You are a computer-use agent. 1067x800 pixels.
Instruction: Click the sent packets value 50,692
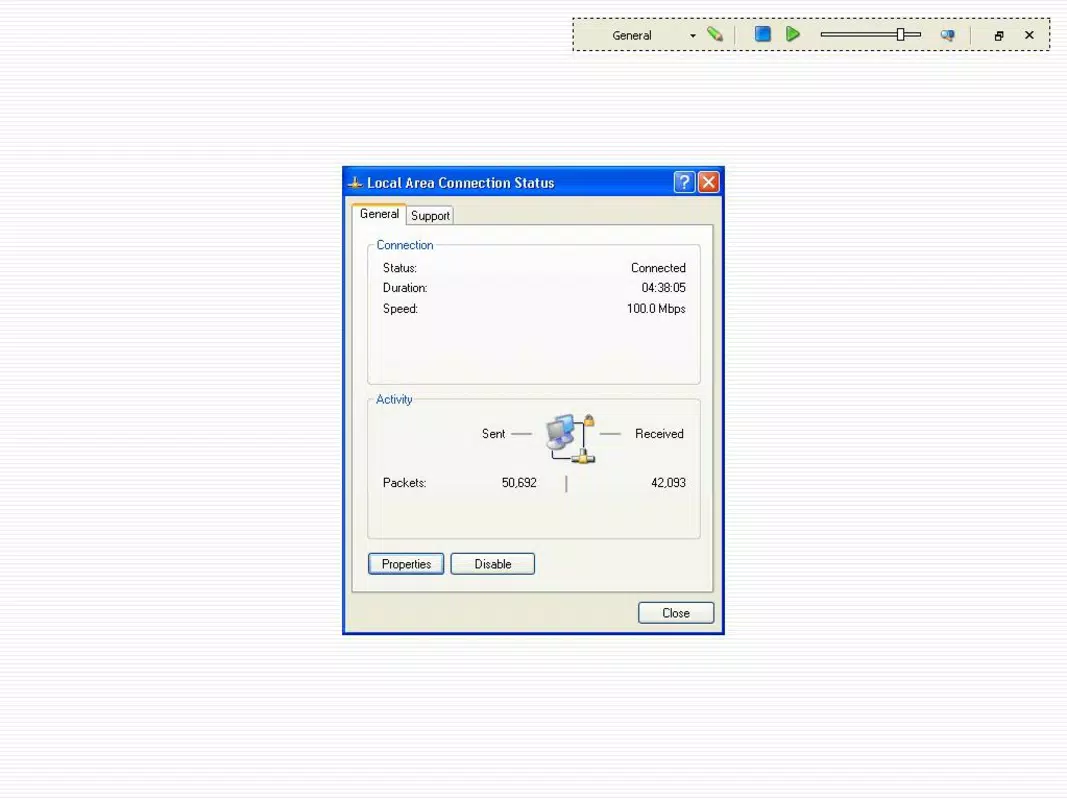pyautogui.click(x=519, y=483)
